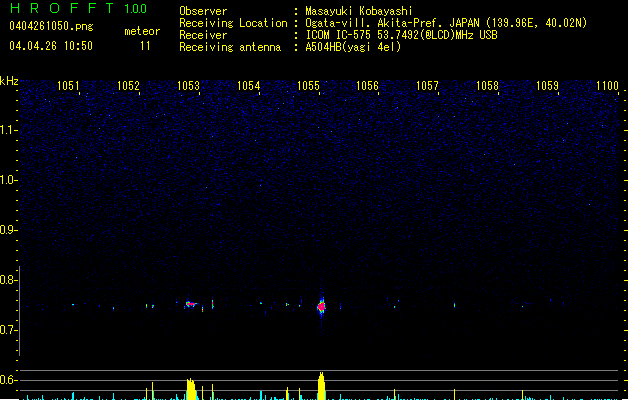Click the HROFFT 1.0.0 title text
This screenshot has height=400, width=629.
point(78,8)
